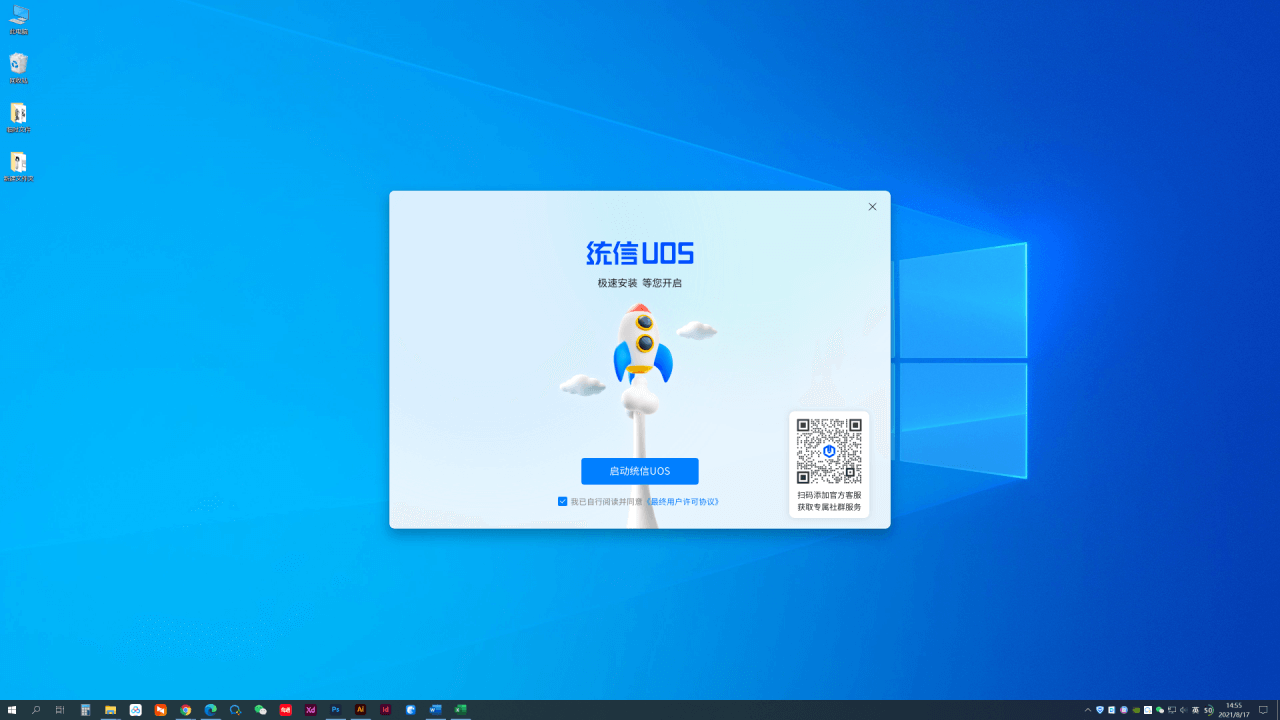Launch Adobe XD from the taskbar

311,710
